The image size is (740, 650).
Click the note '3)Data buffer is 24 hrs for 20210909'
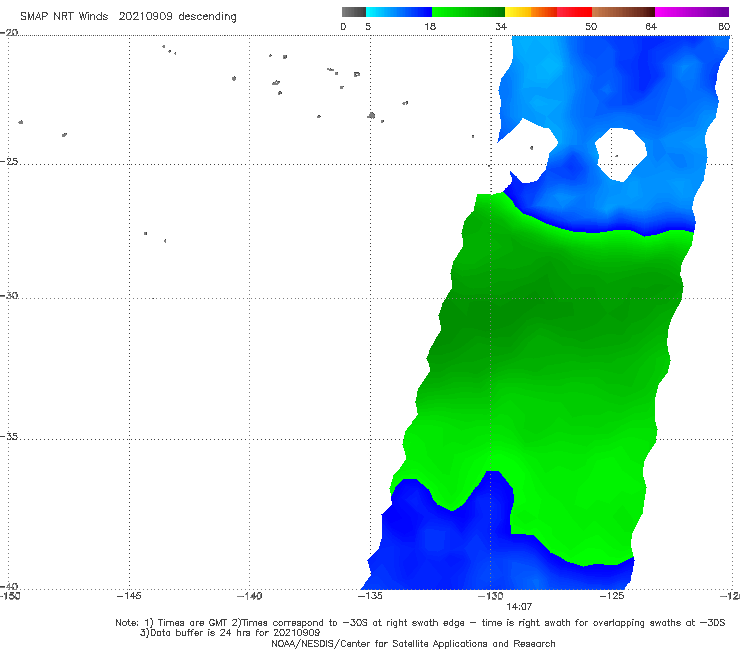pos(230,633)
